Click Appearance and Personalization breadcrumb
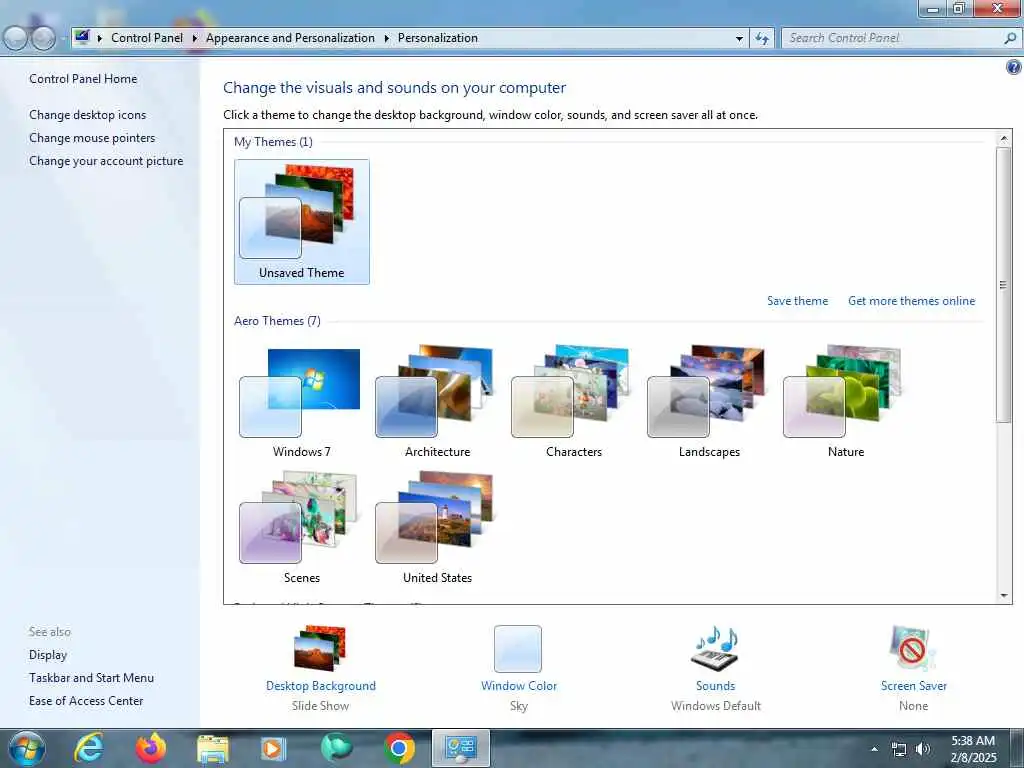The height and width of the screenshot is (768, 1024). click(290, 38)
